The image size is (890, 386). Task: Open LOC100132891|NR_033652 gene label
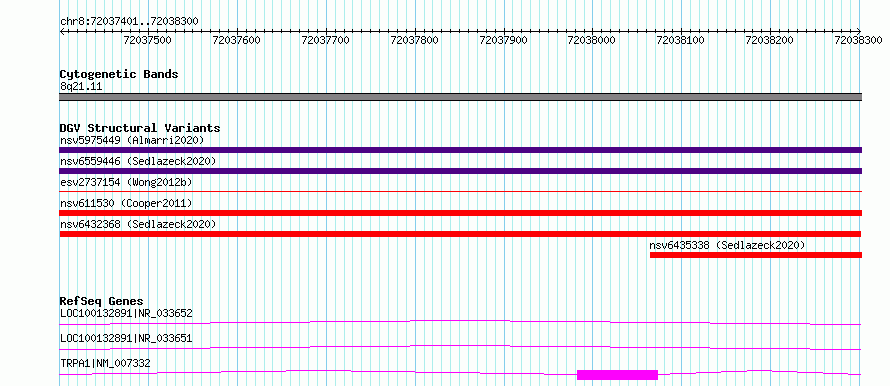(x=126, y=313)
